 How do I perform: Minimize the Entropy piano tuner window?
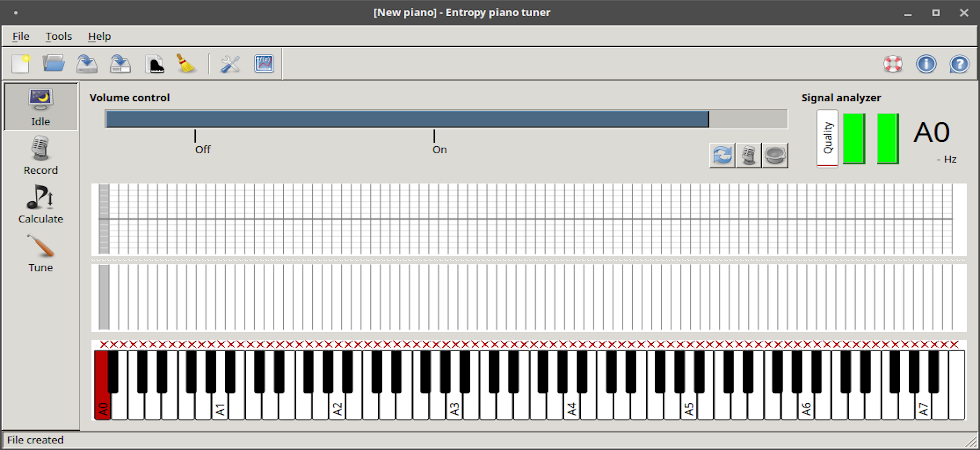(910, 12)
